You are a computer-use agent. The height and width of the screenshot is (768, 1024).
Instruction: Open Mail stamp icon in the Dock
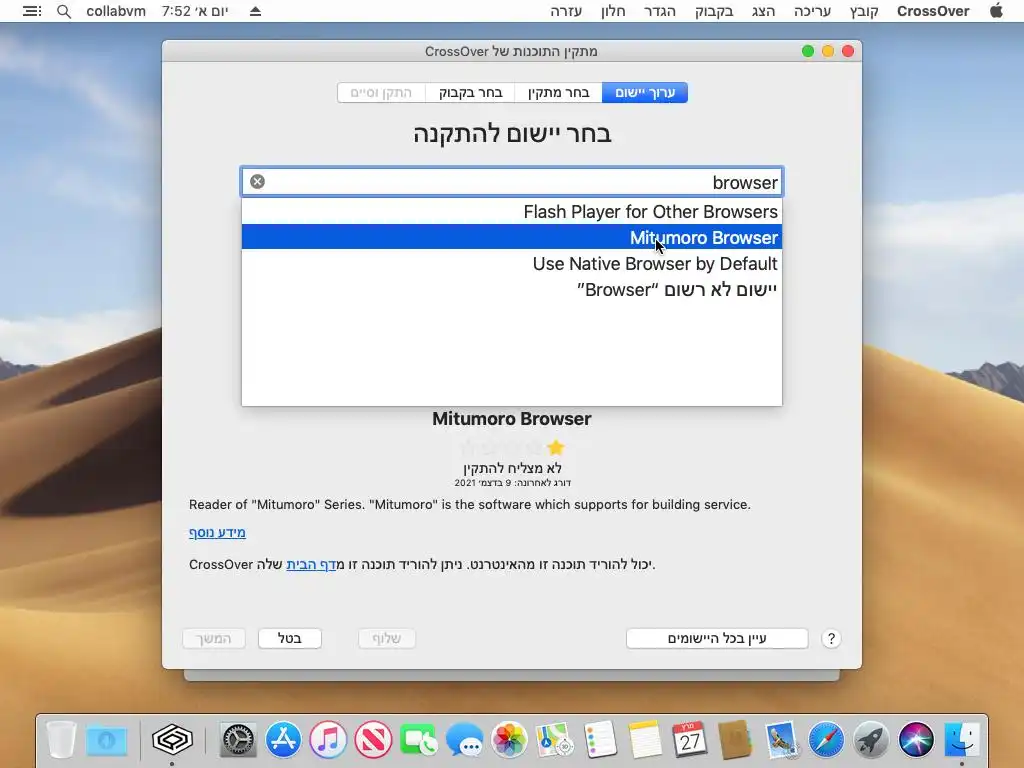coord(781,740)
